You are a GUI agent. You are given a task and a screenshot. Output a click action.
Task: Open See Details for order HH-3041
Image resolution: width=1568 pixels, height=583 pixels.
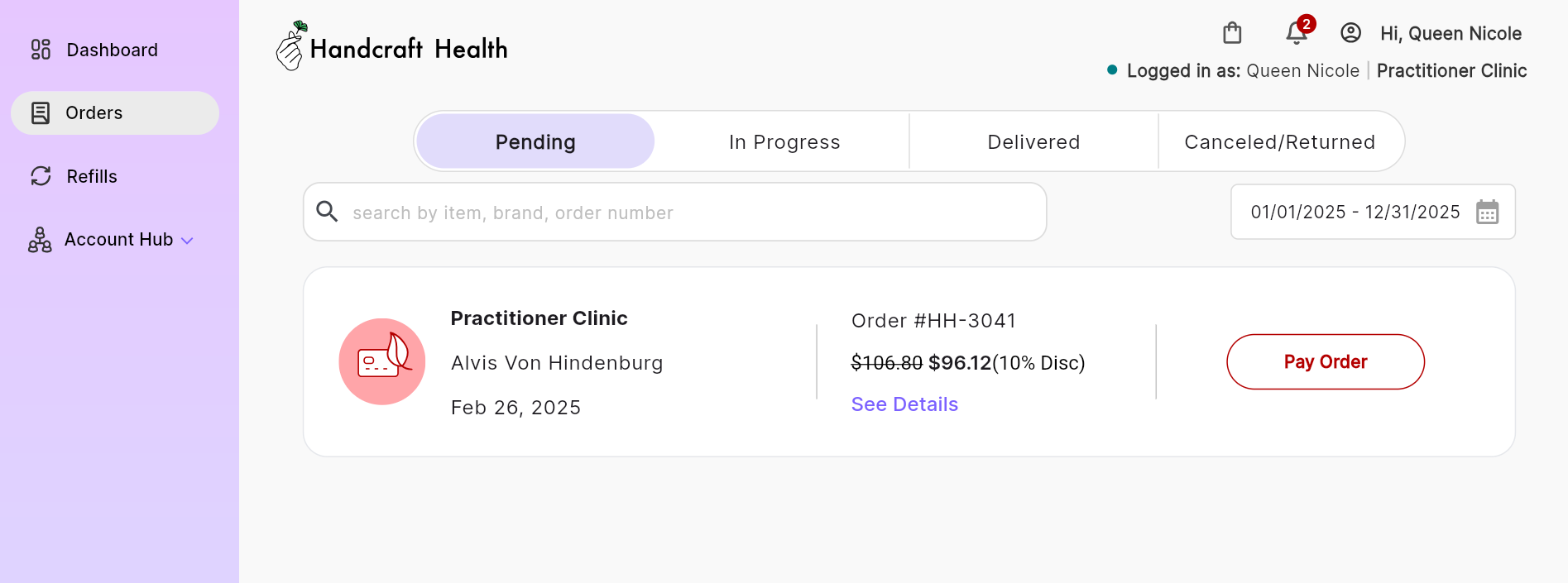904,404
